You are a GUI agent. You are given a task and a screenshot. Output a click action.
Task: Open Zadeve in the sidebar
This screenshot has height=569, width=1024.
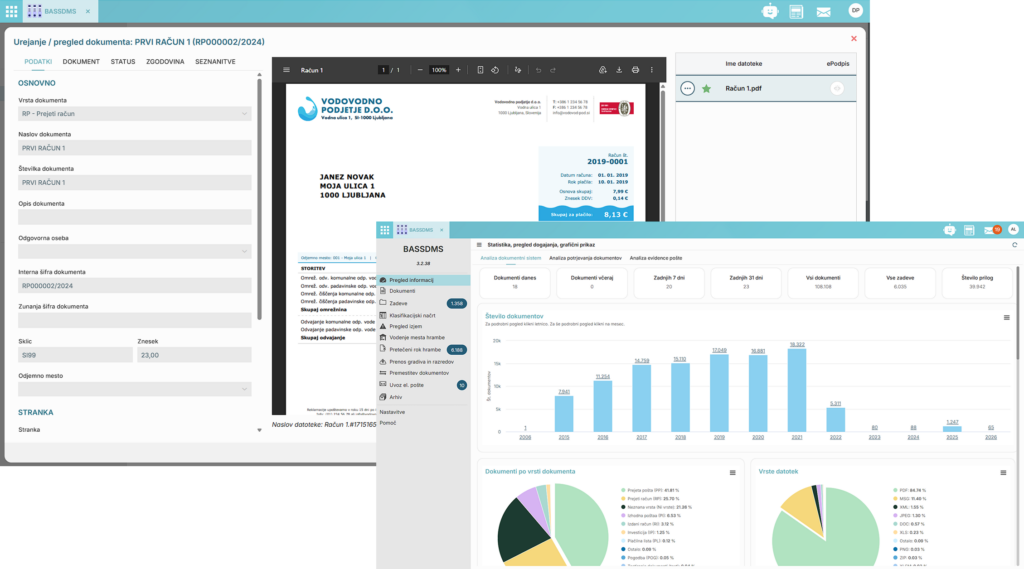(396, 303)
